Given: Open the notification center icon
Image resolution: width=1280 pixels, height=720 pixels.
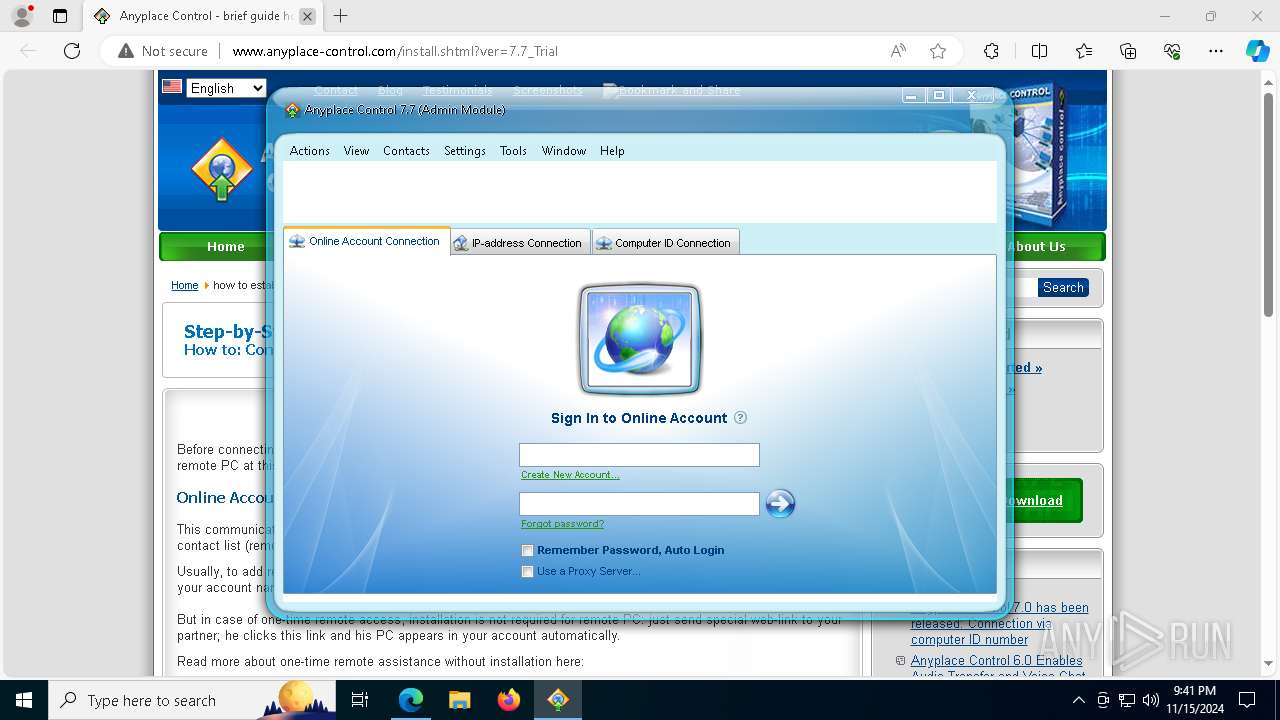Looking at the screenshot, I should coord(1247,700).
